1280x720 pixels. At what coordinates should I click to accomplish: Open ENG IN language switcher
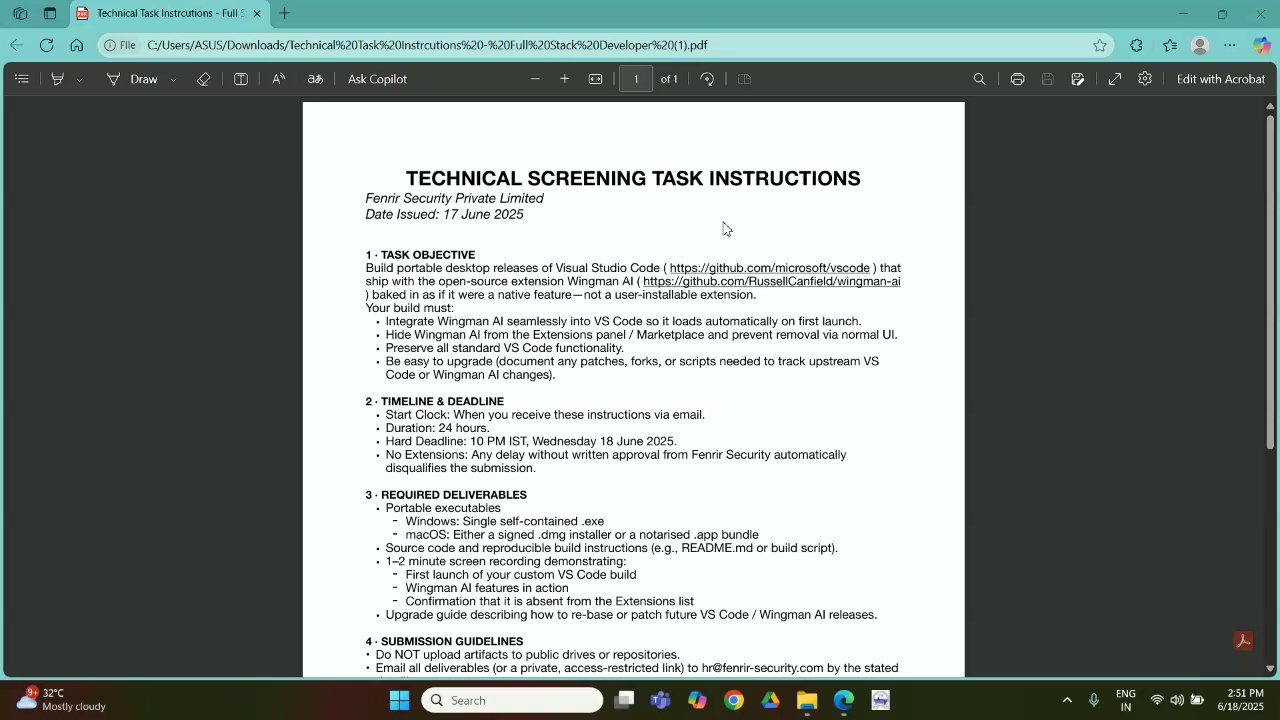pos(1125,700)
